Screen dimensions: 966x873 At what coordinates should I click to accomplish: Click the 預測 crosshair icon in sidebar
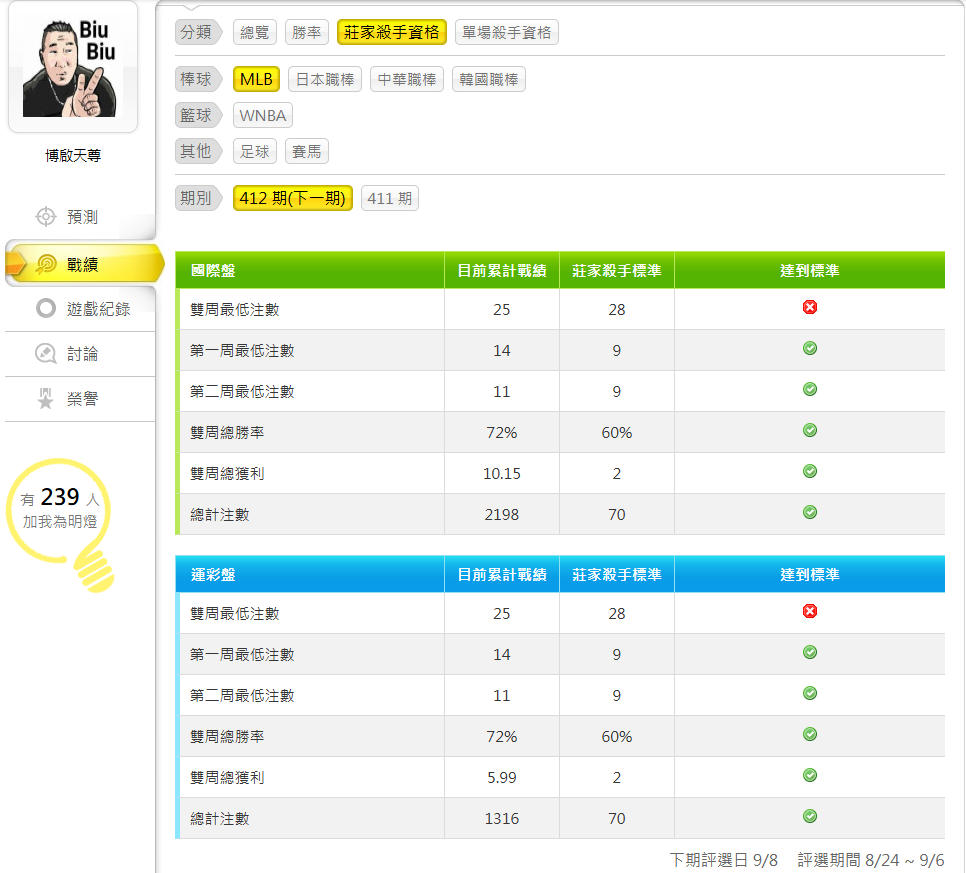coord(45,217)
